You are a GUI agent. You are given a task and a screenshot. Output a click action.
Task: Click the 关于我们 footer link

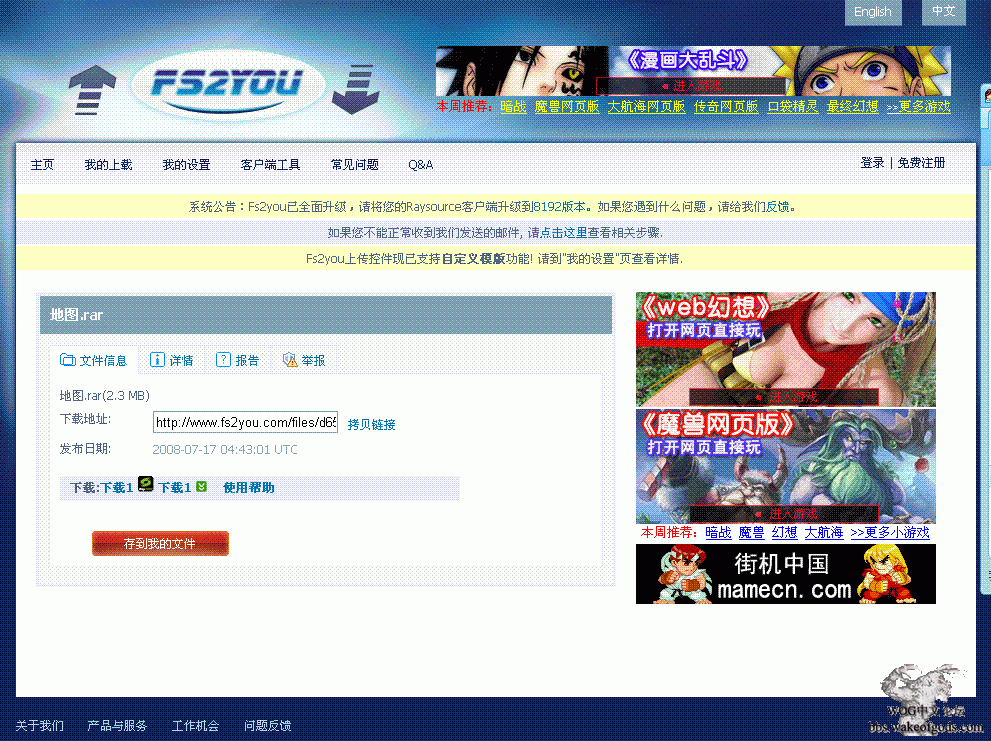pos(39,725)
